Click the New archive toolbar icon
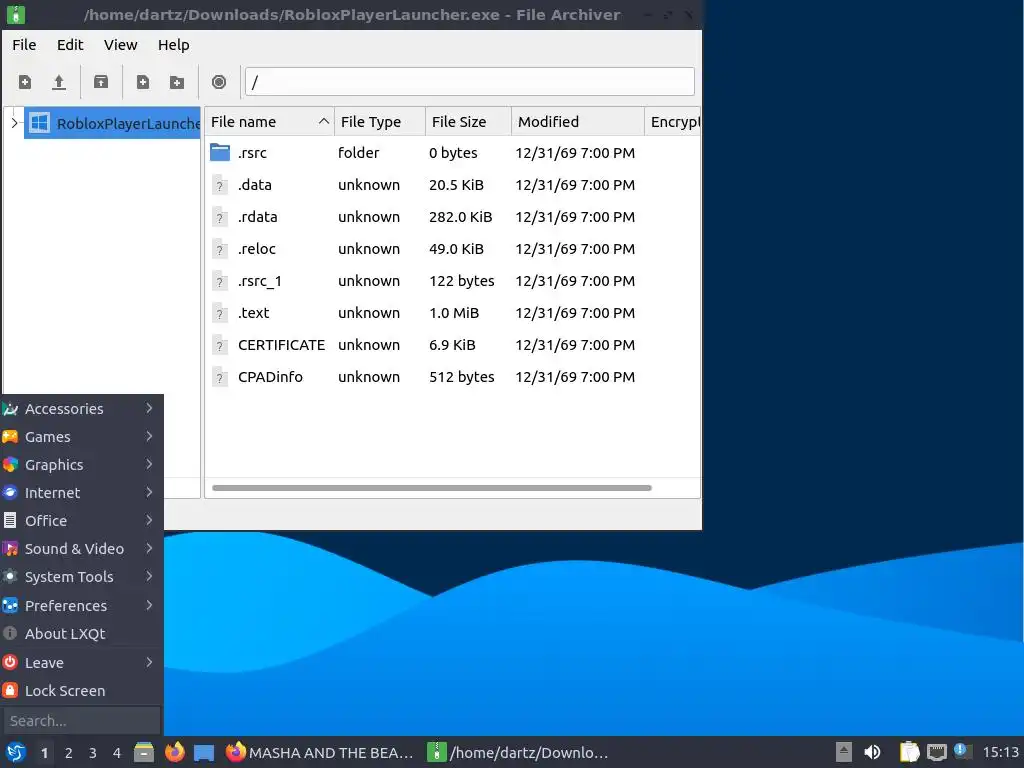The width and height of the screenshot is (1024, 768). pos(25,82)
